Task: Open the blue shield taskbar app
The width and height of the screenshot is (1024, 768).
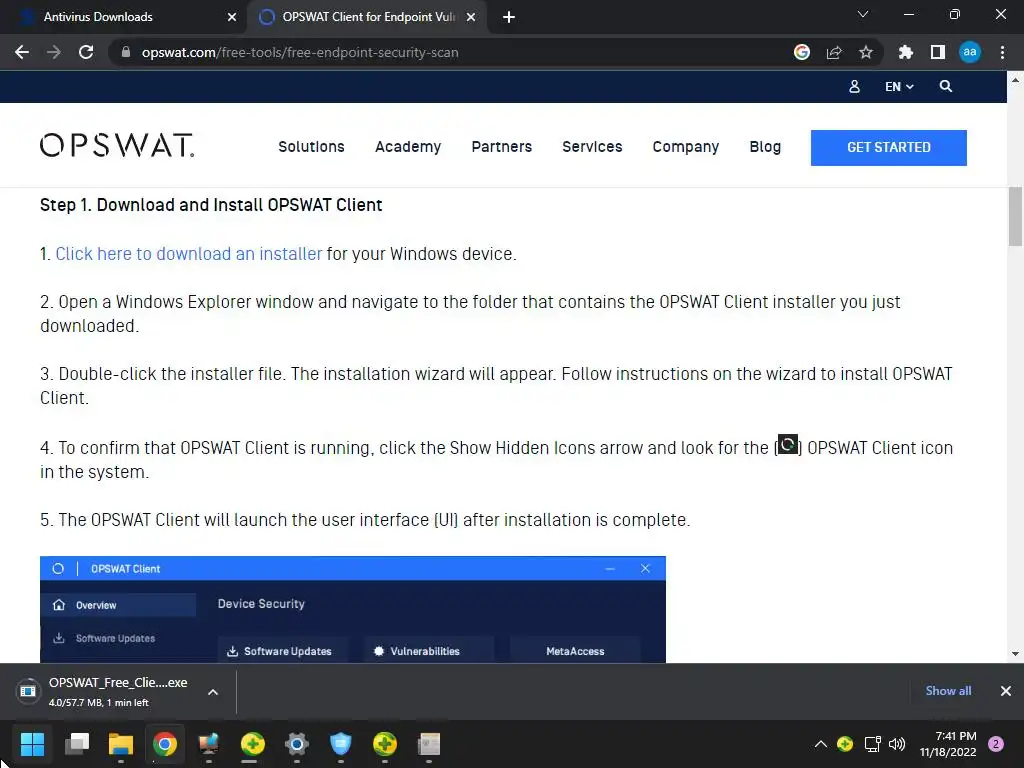Action: coord(340,743)
